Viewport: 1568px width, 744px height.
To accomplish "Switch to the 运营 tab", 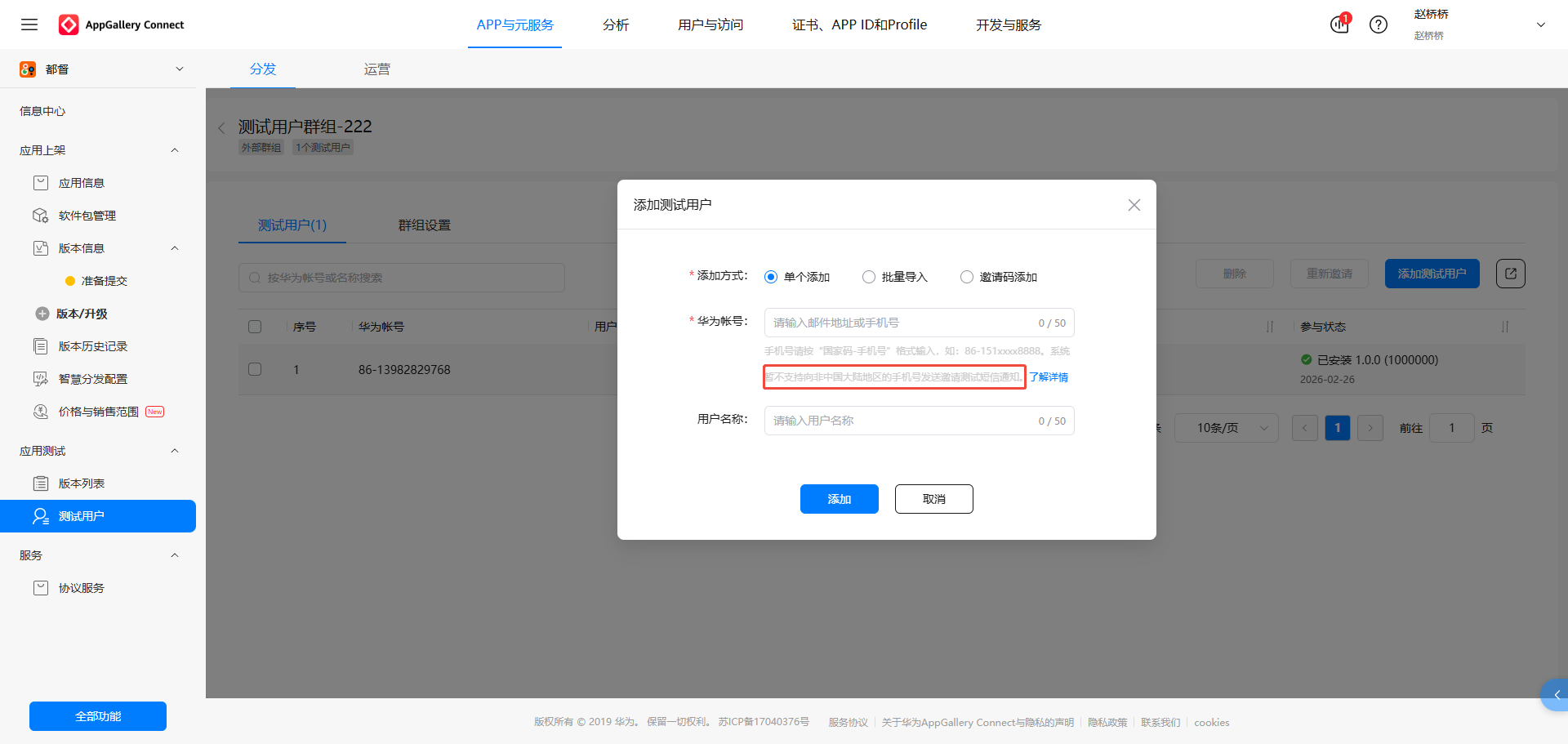I will 376,69.
